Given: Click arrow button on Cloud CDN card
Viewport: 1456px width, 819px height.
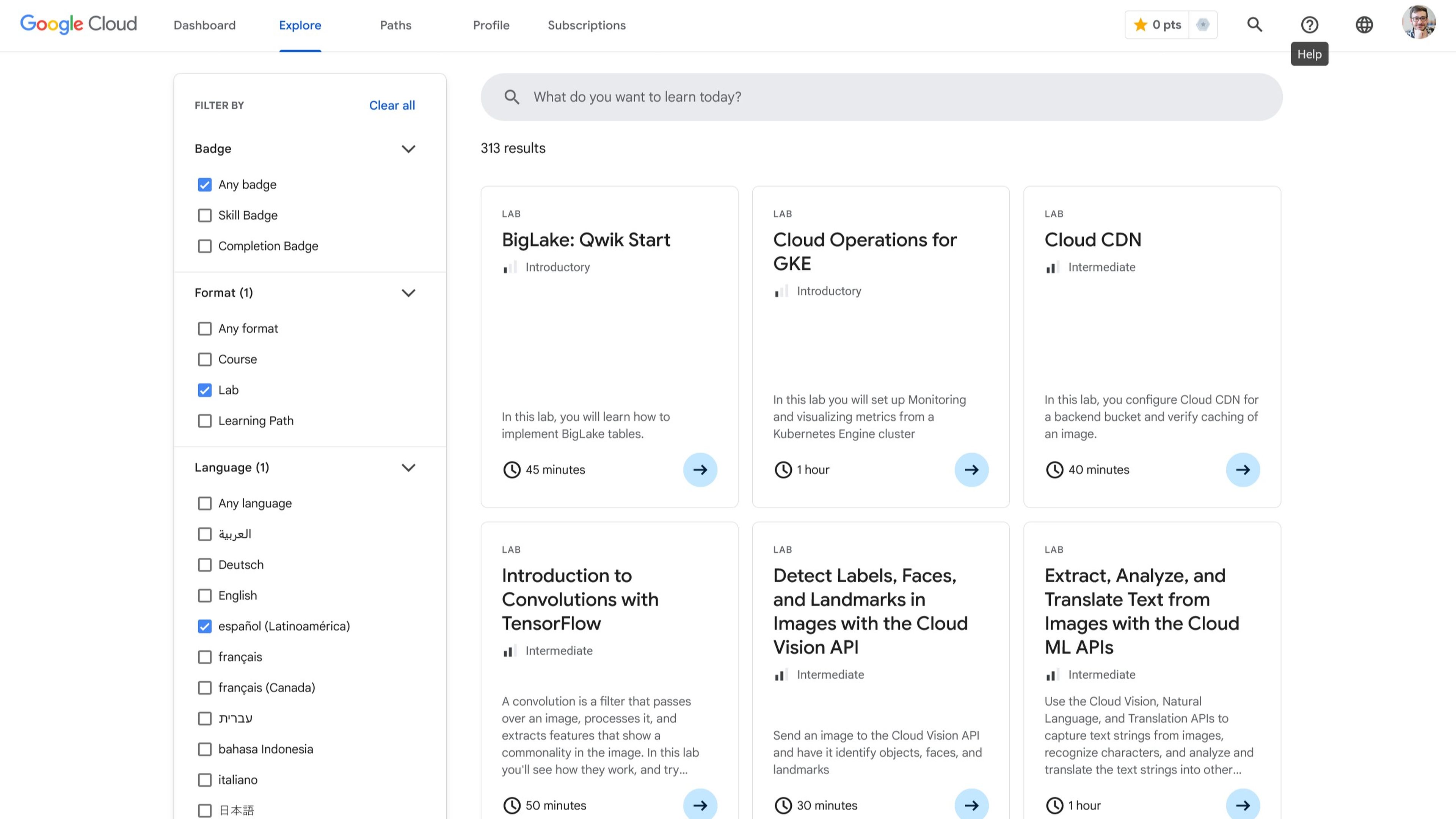Looking at the screenshot, I should click(x=1243, y=470).
